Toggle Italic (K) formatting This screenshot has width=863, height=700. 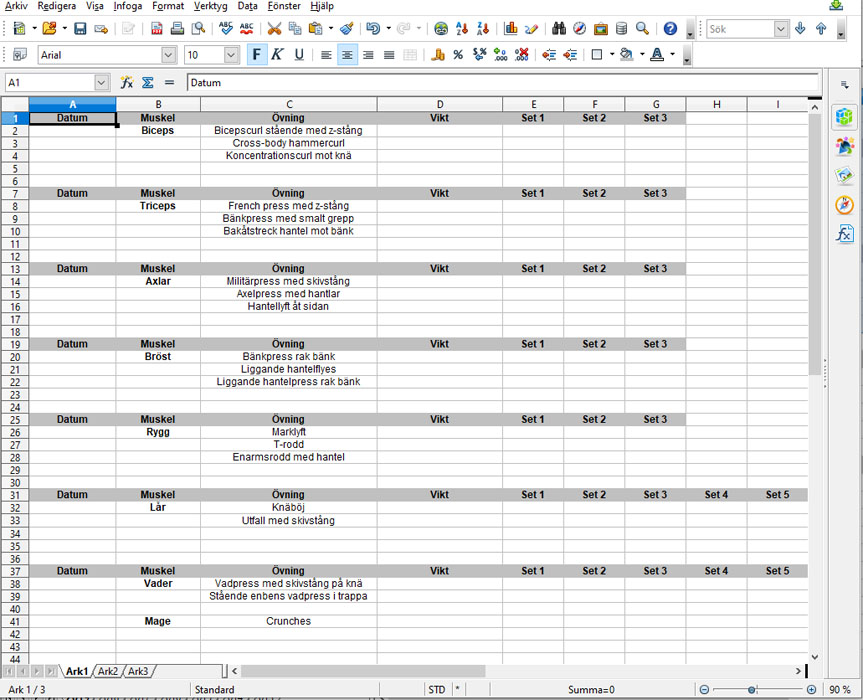pyautogui.click(x=277, y=54)
